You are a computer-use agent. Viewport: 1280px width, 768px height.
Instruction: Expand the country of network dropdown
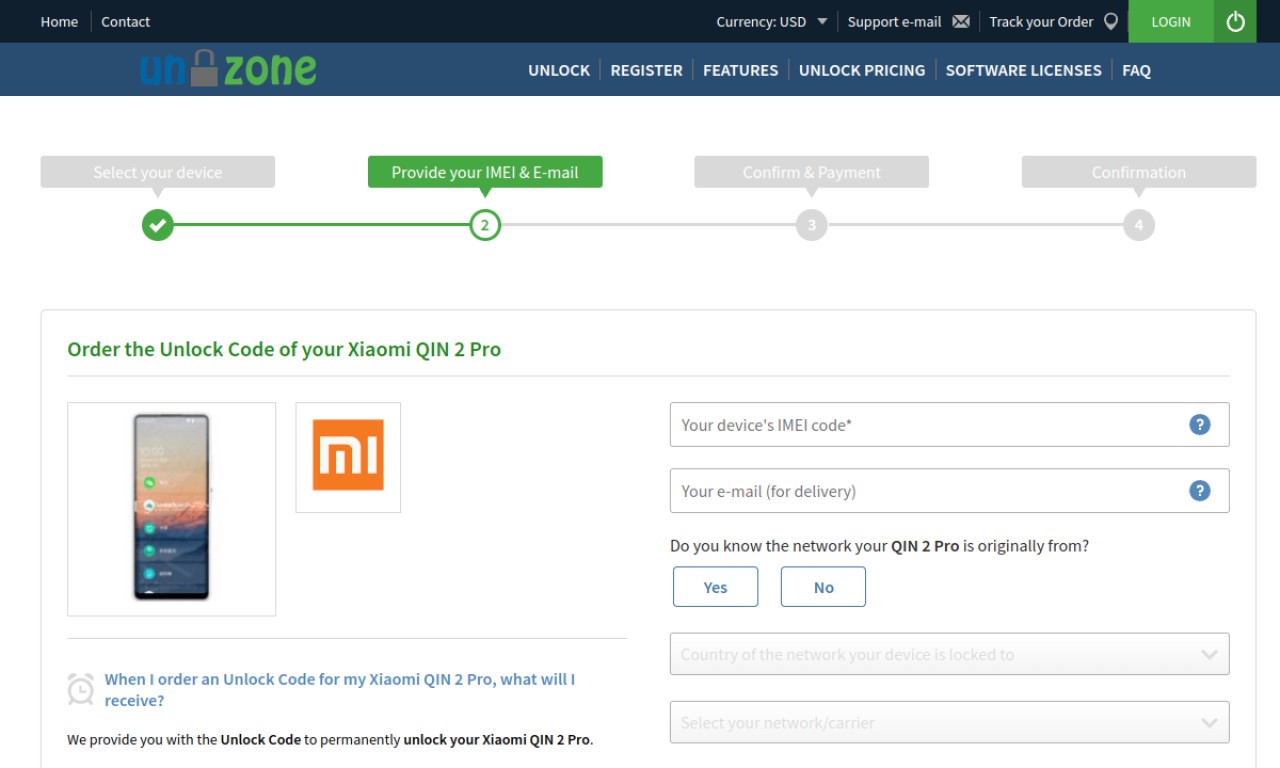pos(949,654)
